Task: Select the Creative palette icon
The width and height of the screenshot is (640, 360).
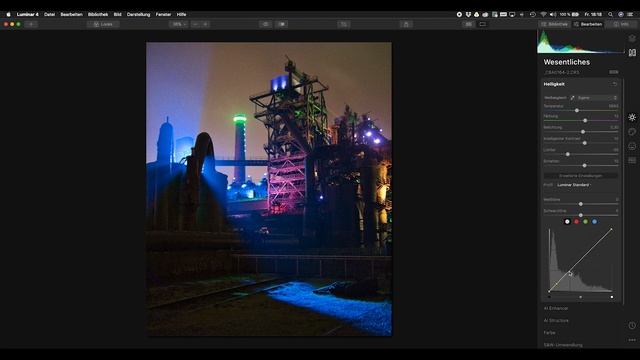Action: pyautogui.click(x=632, y=132)
